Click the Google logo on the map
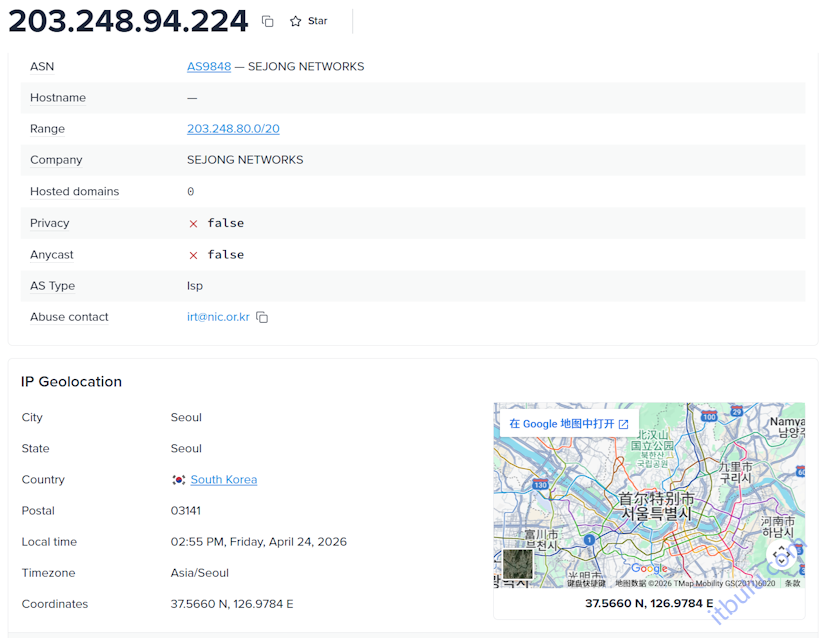The image size is (820, 638). point(649,568)
